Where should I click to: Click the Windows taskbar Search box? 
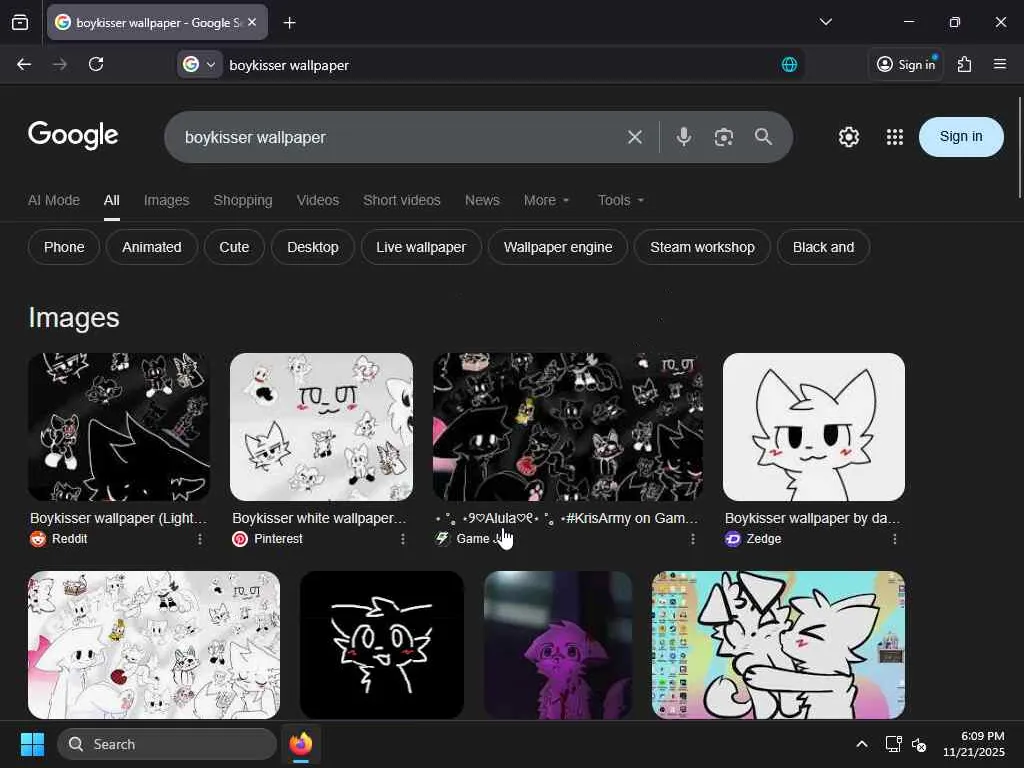[167, 744]
